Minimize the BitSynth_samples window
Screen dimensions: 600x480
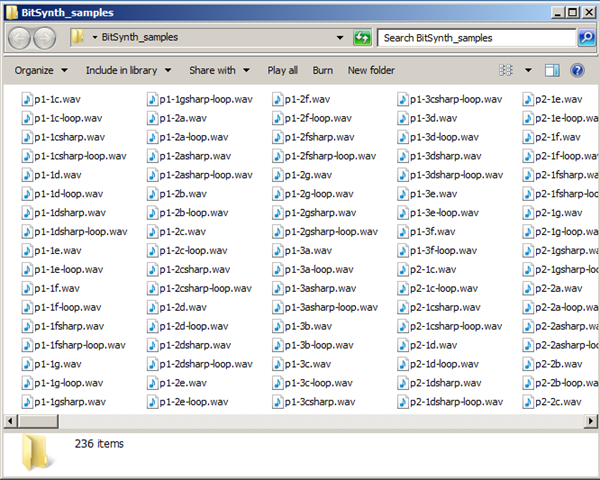pyautogui.click(x=558, y=13)
